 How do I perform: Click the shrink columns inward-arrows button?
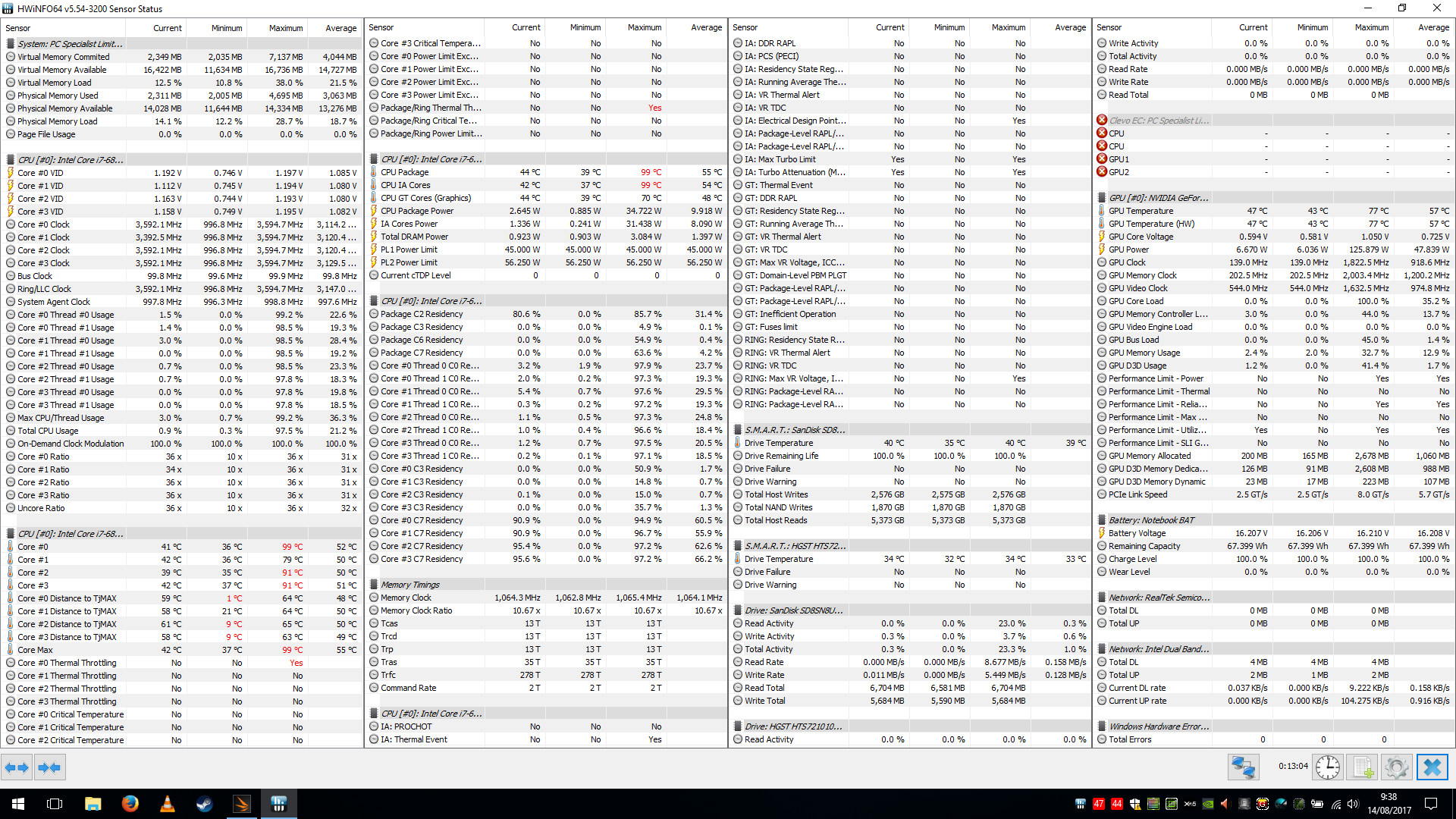[49, 767]
